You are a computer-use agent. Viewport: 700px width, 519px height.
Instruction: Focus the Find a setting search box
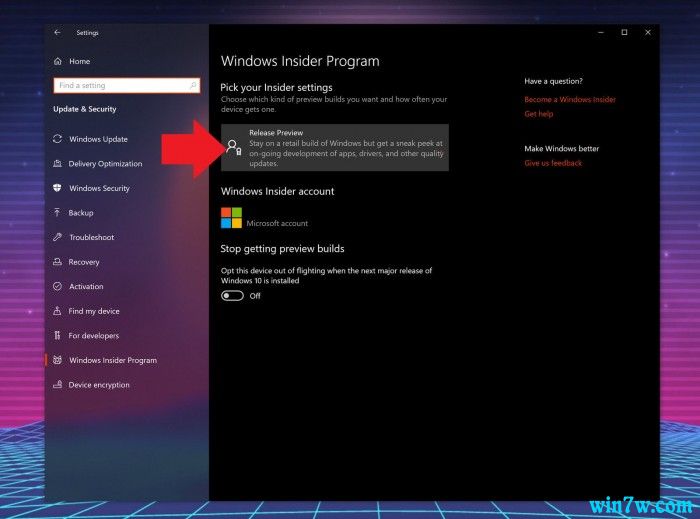[x=127, y=85]
